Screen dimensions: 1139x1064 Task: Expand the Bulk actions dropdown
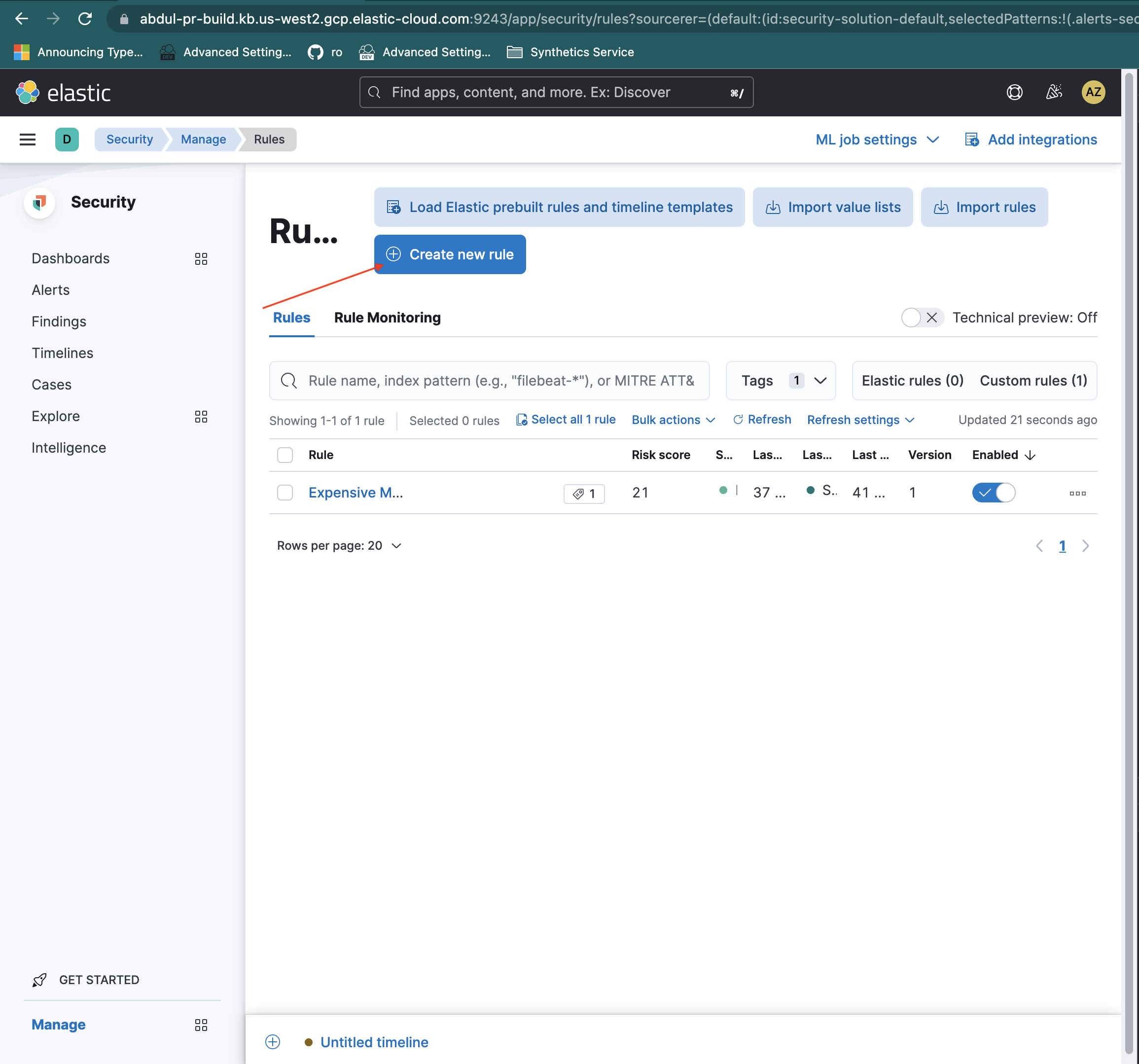click(673, 420)
